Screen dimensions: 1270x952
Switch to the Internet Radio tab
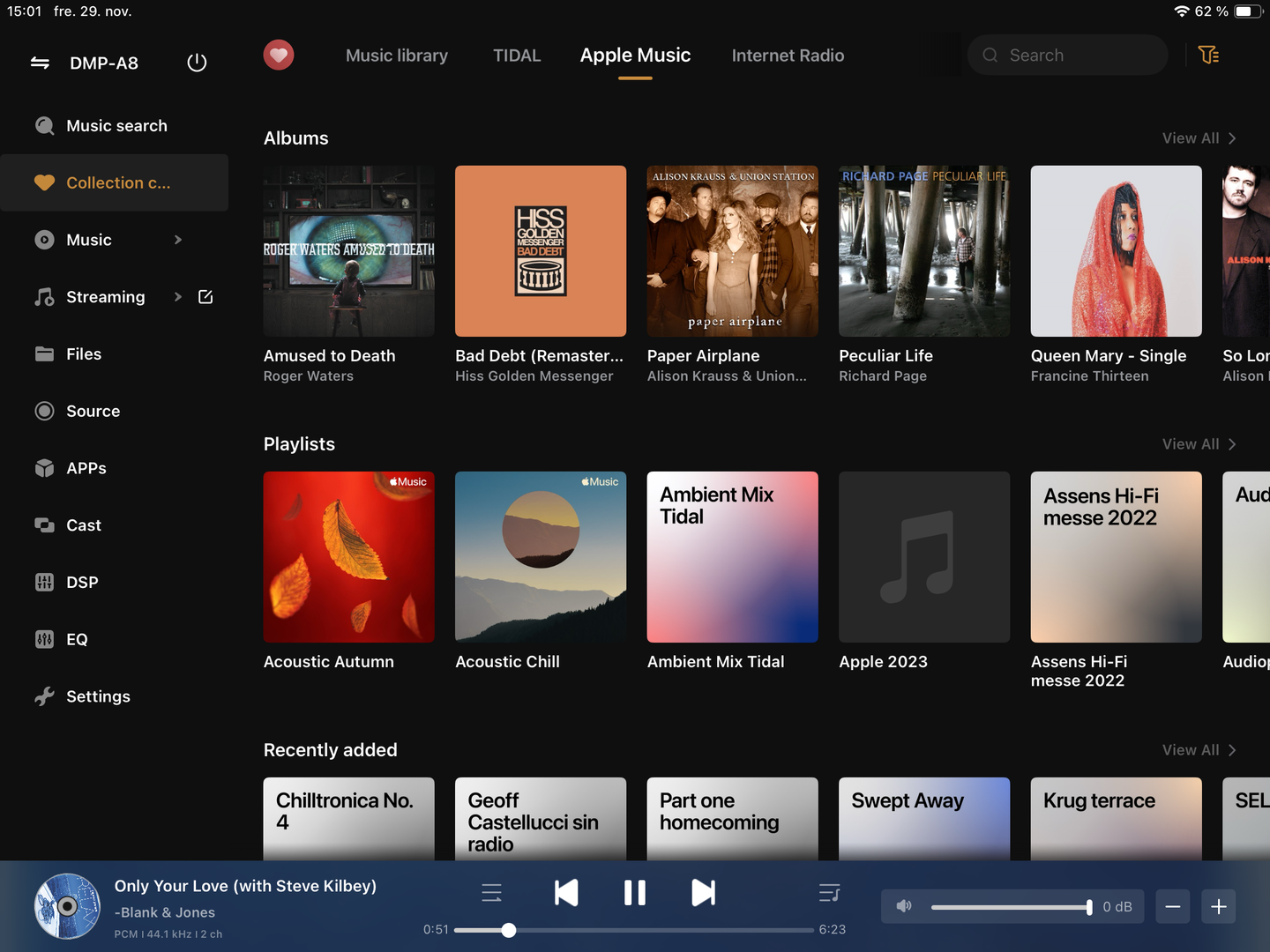(x=788, y=56)
